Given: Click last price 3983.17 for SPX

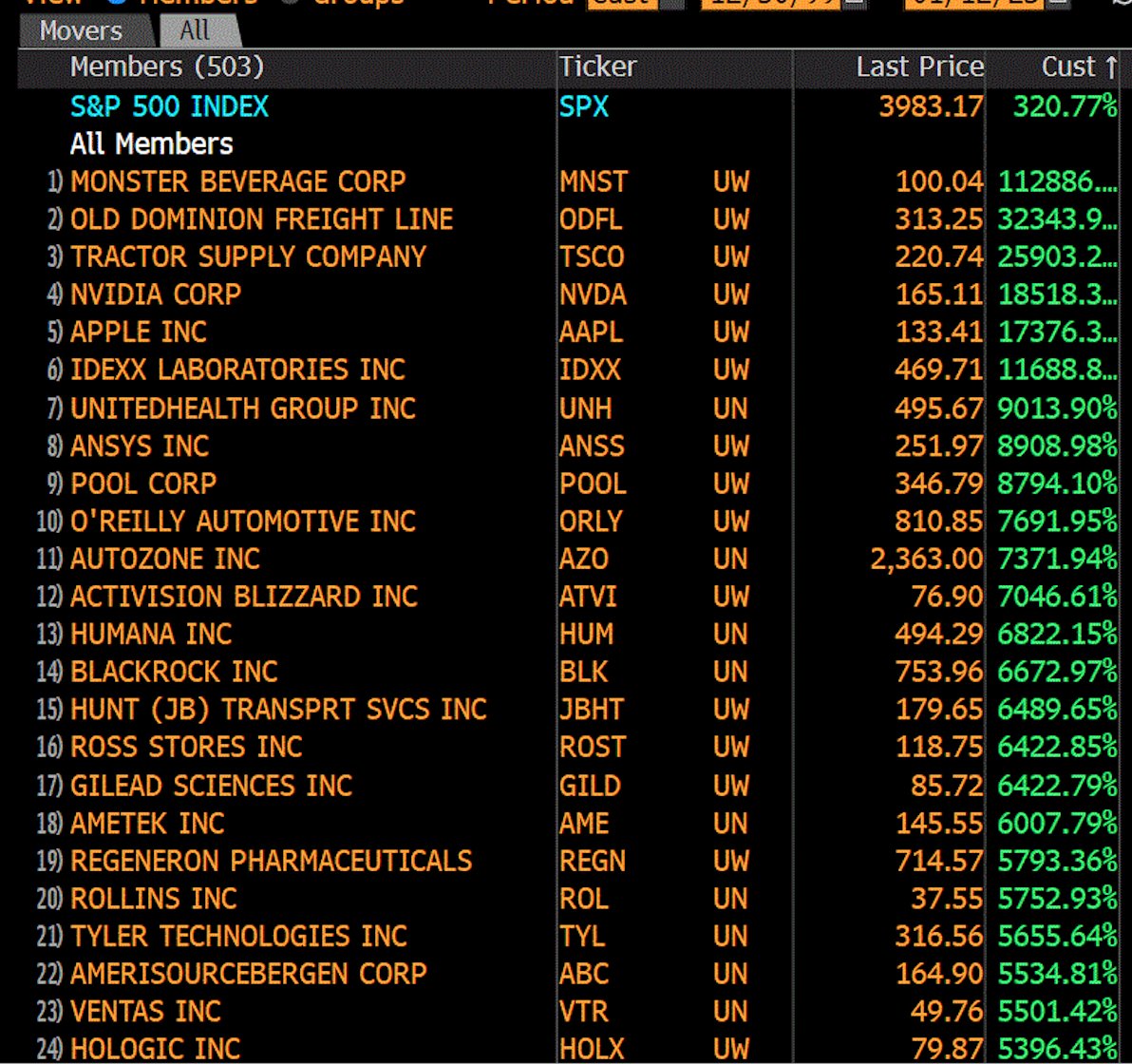Looking at the screenshot, I should click(931, 107).
